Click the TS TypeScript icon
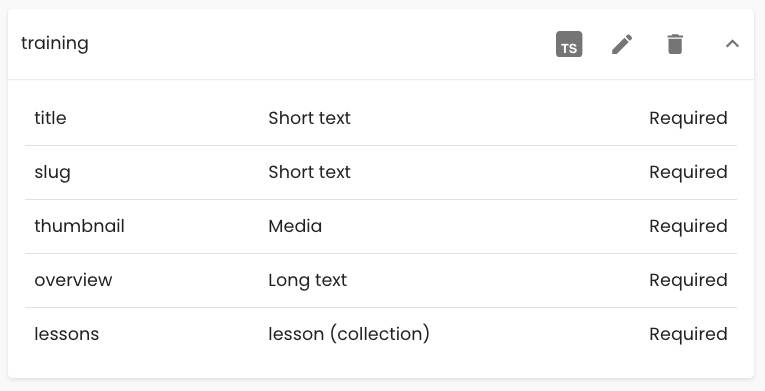765x391 pixels. [569, 44]
